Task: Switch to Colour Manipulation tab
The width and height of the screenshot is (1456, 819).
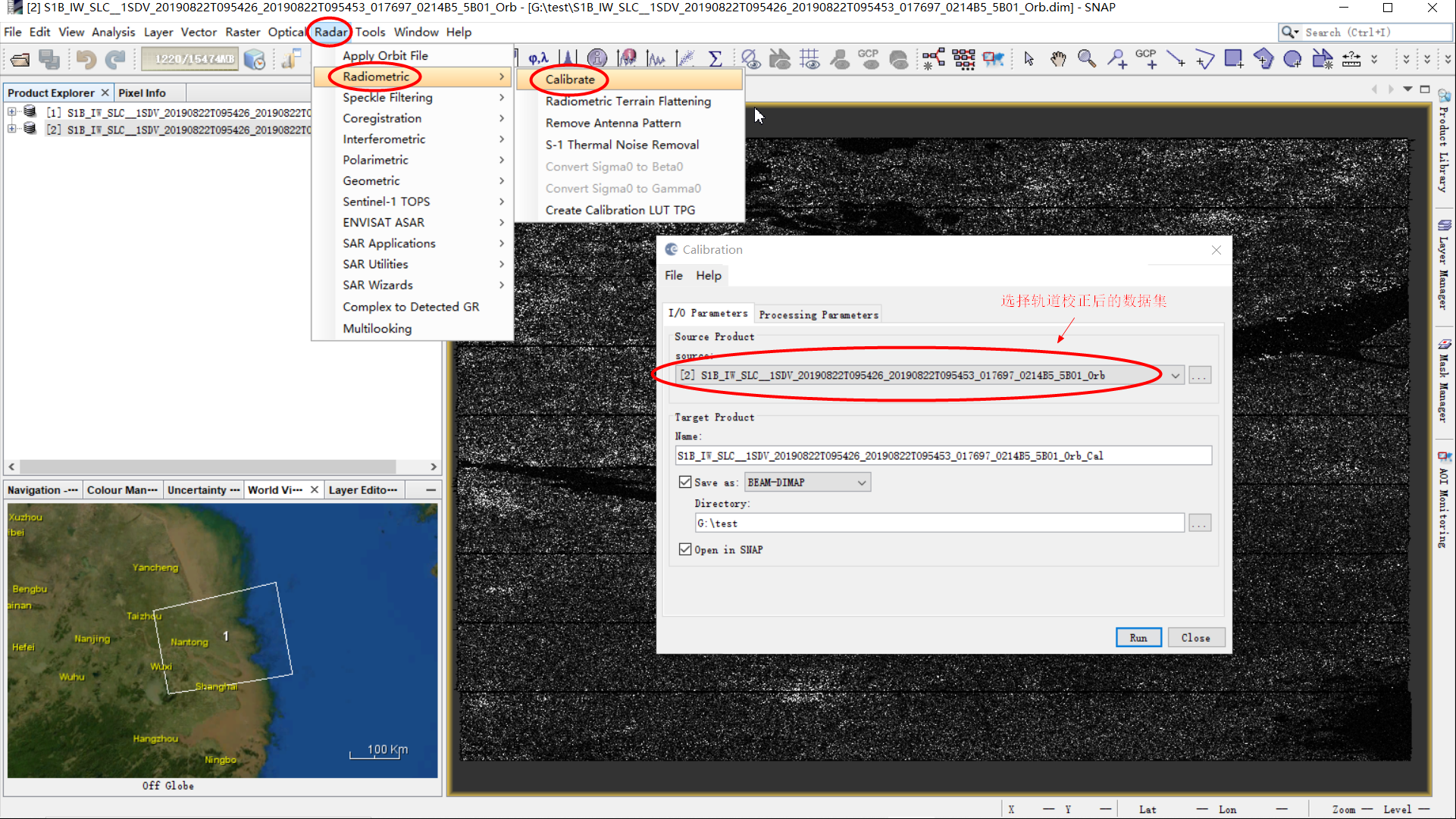Action: 122,490
